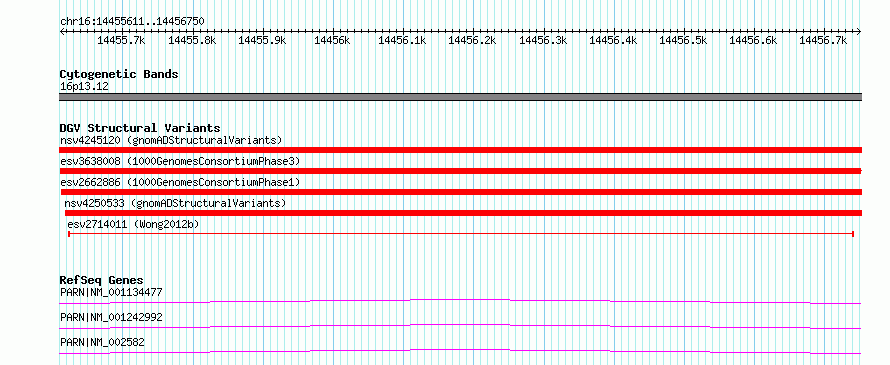
Task: Select the esv2714011 Wong2012b label
Action: [133, 224]
